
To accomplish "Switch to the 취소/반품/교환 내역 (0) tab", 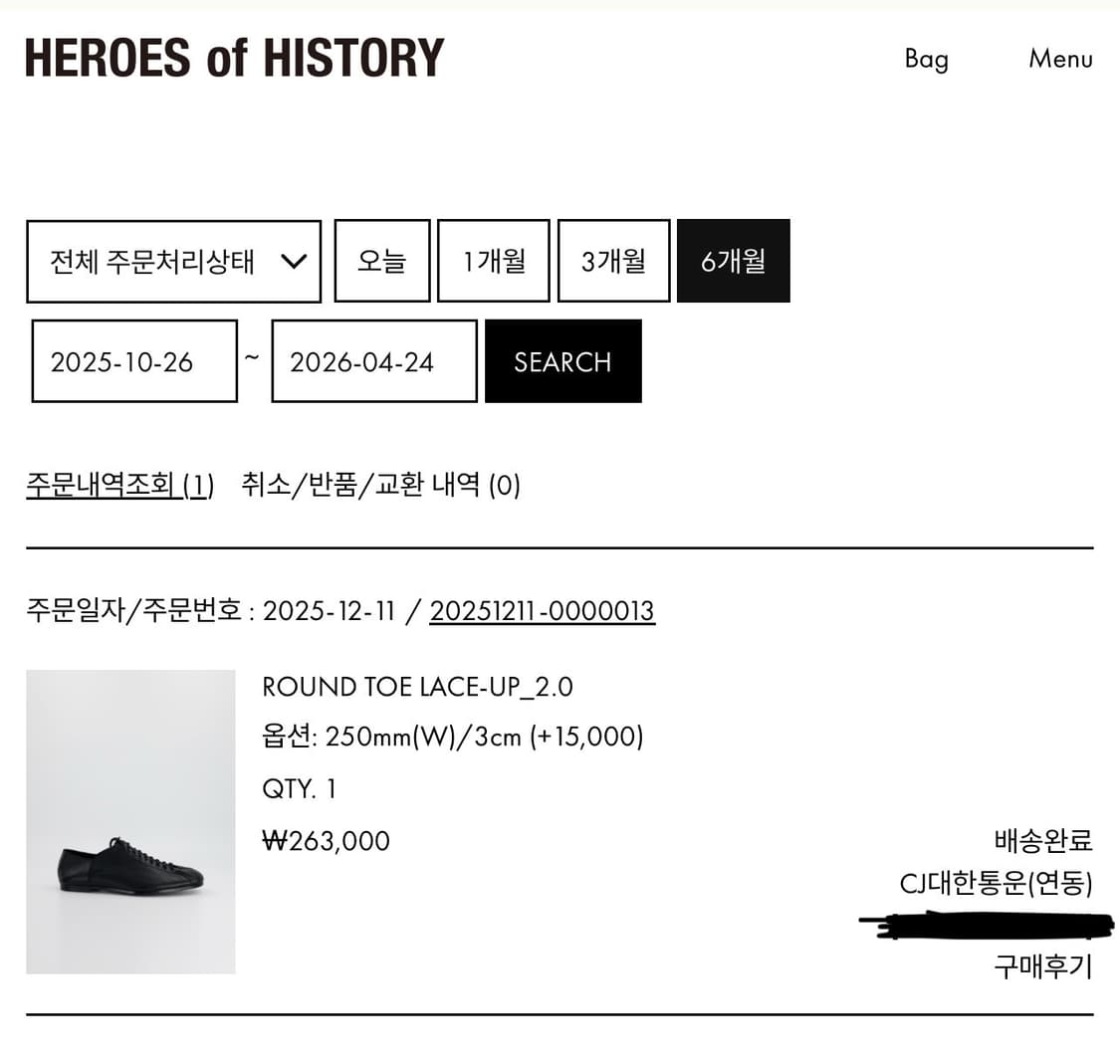I will pyautogui.click(x=380, y=486).
